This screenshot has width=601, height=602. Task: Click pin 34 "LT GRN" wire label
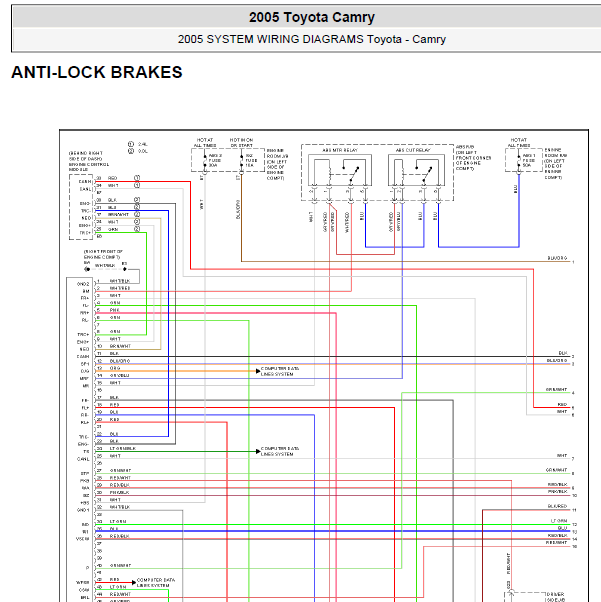[x=118, y=521]
